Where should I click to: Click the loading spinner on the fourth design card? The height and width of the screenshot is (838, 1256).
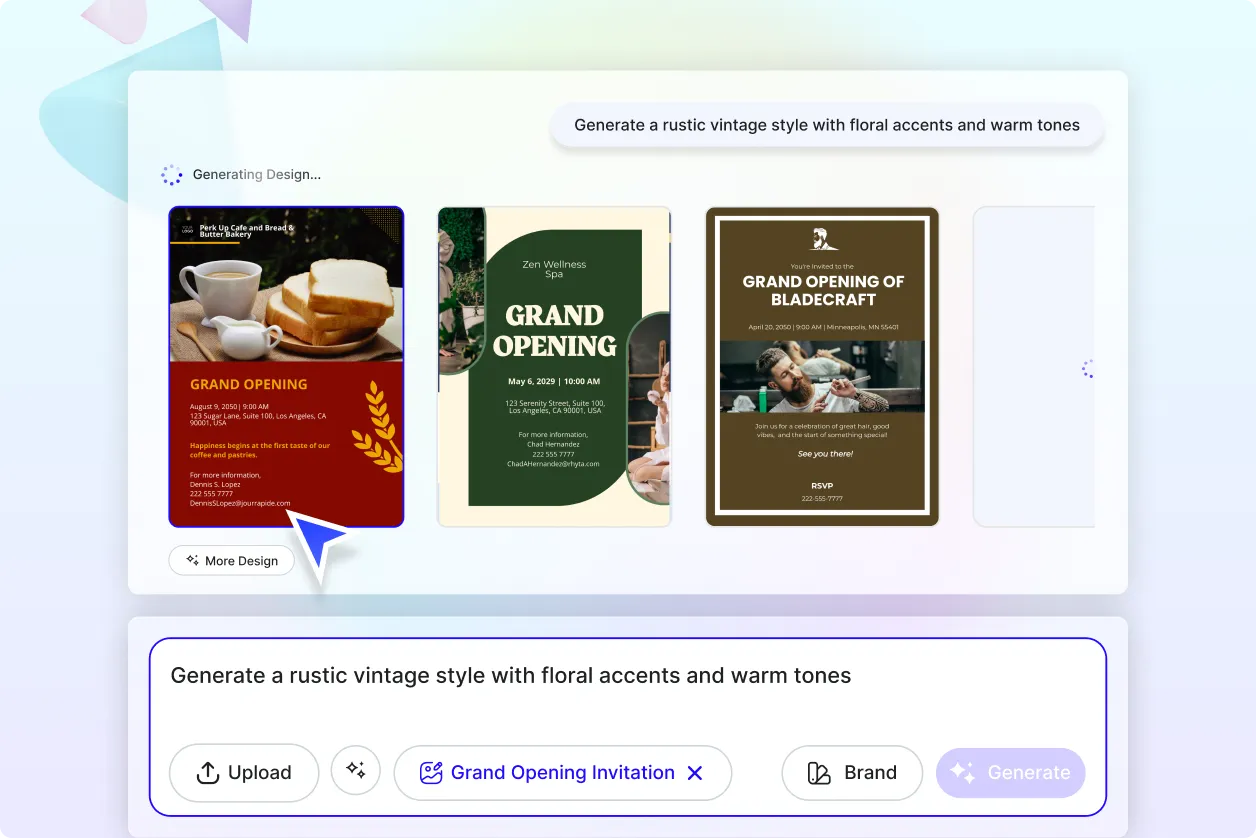coord(1087,368)
